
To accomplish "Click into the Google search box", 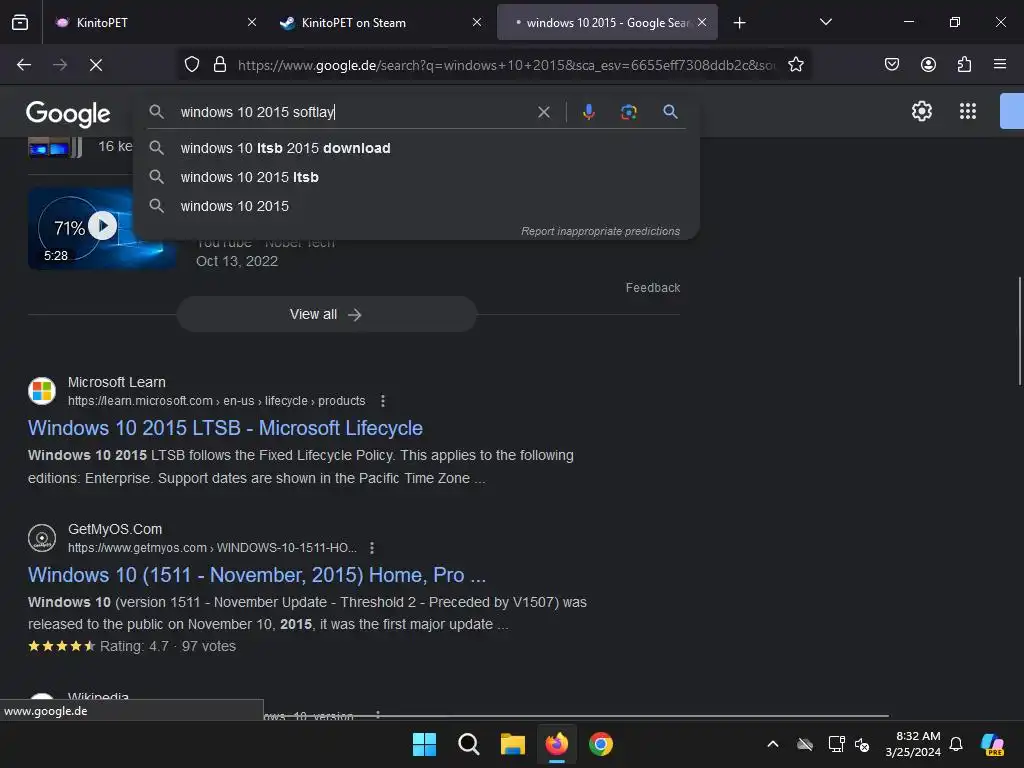I will coord(353,112).
